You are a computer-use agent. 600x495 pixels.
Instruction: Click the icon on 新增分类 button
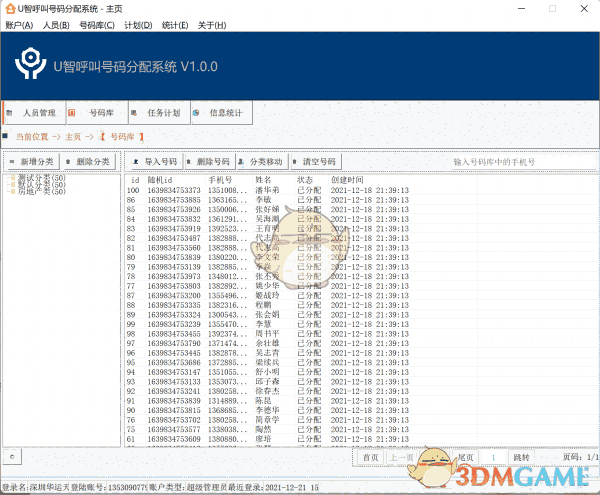pyautogui.click(x=12, y=162)
